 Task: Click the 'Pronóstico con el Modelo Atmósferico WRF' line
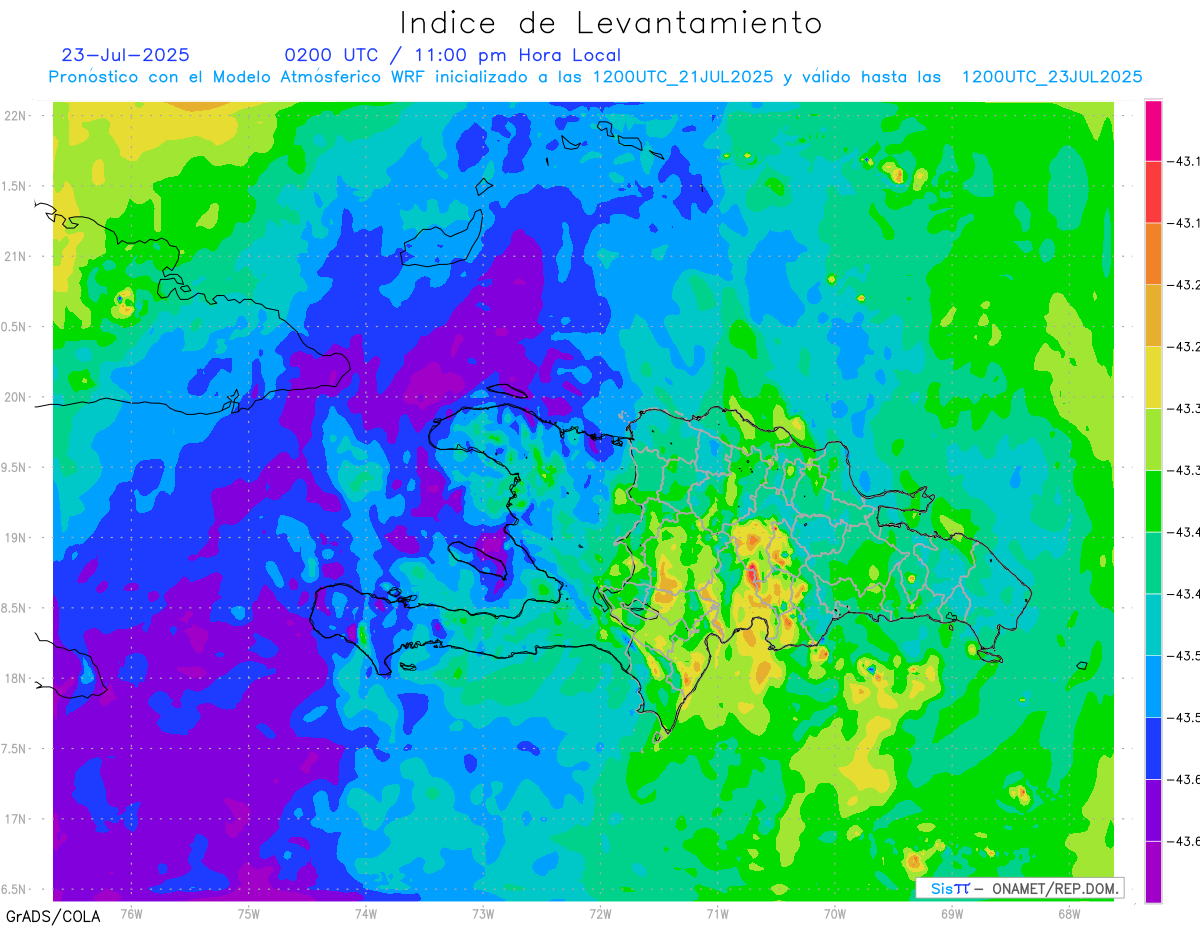(x=595, y=77)
